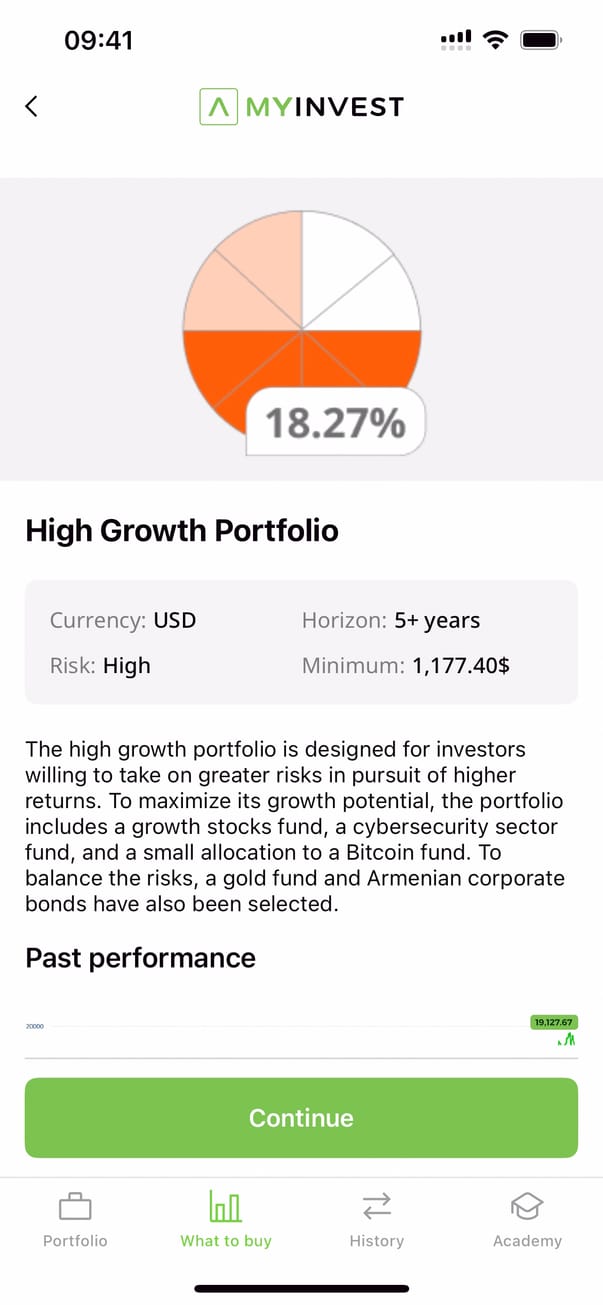Viewport: 603px width, 1305px height.
Task: Tap the MyInvest logo icon
Action: tap(218, 106)
